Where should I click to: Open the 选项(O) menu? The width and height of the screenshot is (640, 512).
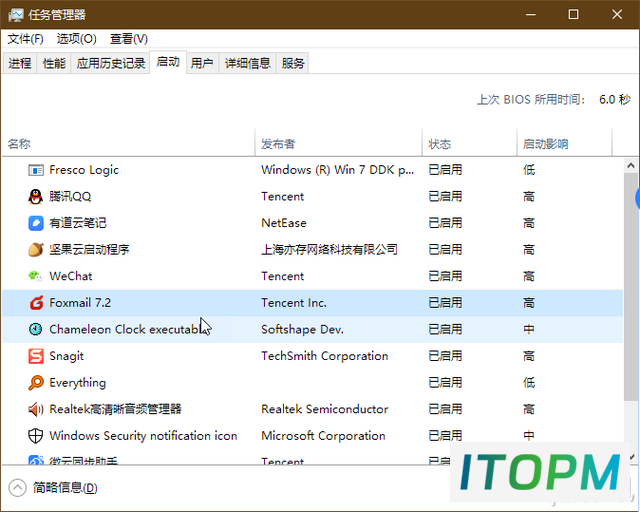coord(77,39)
